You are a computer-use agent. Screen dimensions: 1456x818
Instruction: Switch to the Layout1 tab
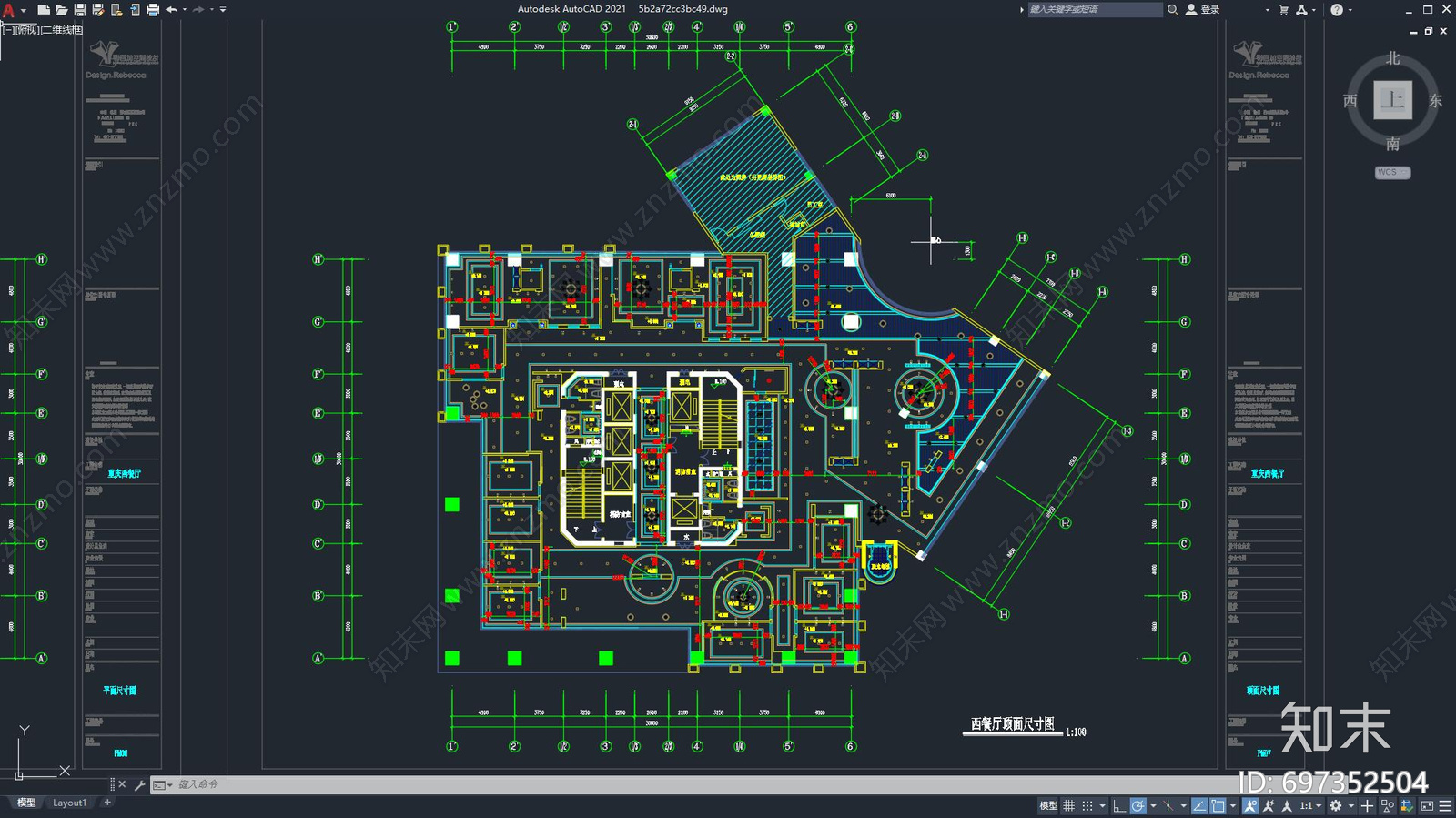pos(69,803)
